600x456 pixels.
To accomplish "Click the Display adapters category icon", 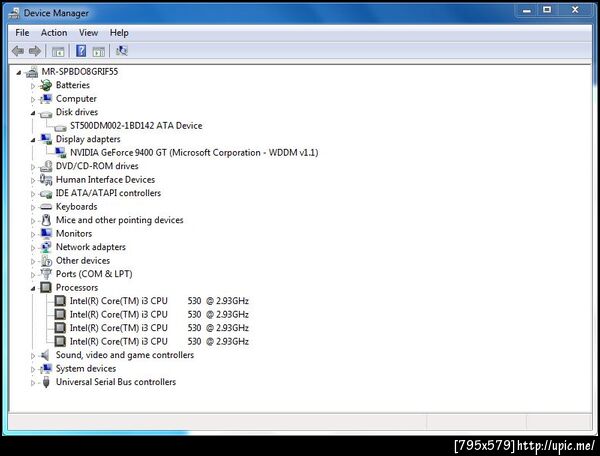I will click(x=46, y=139).
